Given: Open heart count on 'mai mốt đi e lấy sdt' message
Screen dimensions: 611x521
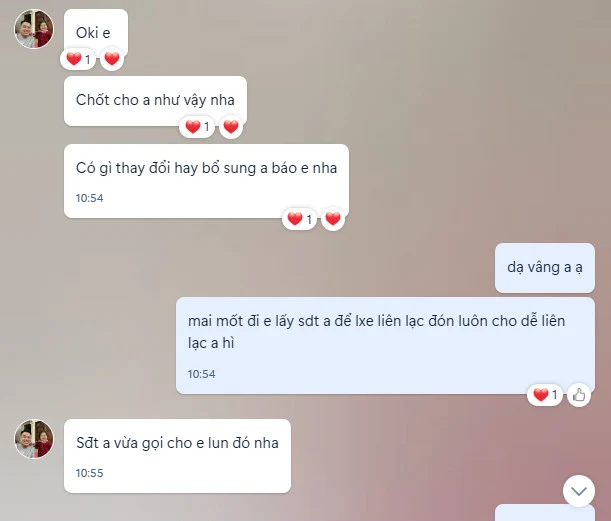Looking at the screenshot, I should point(545,395).
